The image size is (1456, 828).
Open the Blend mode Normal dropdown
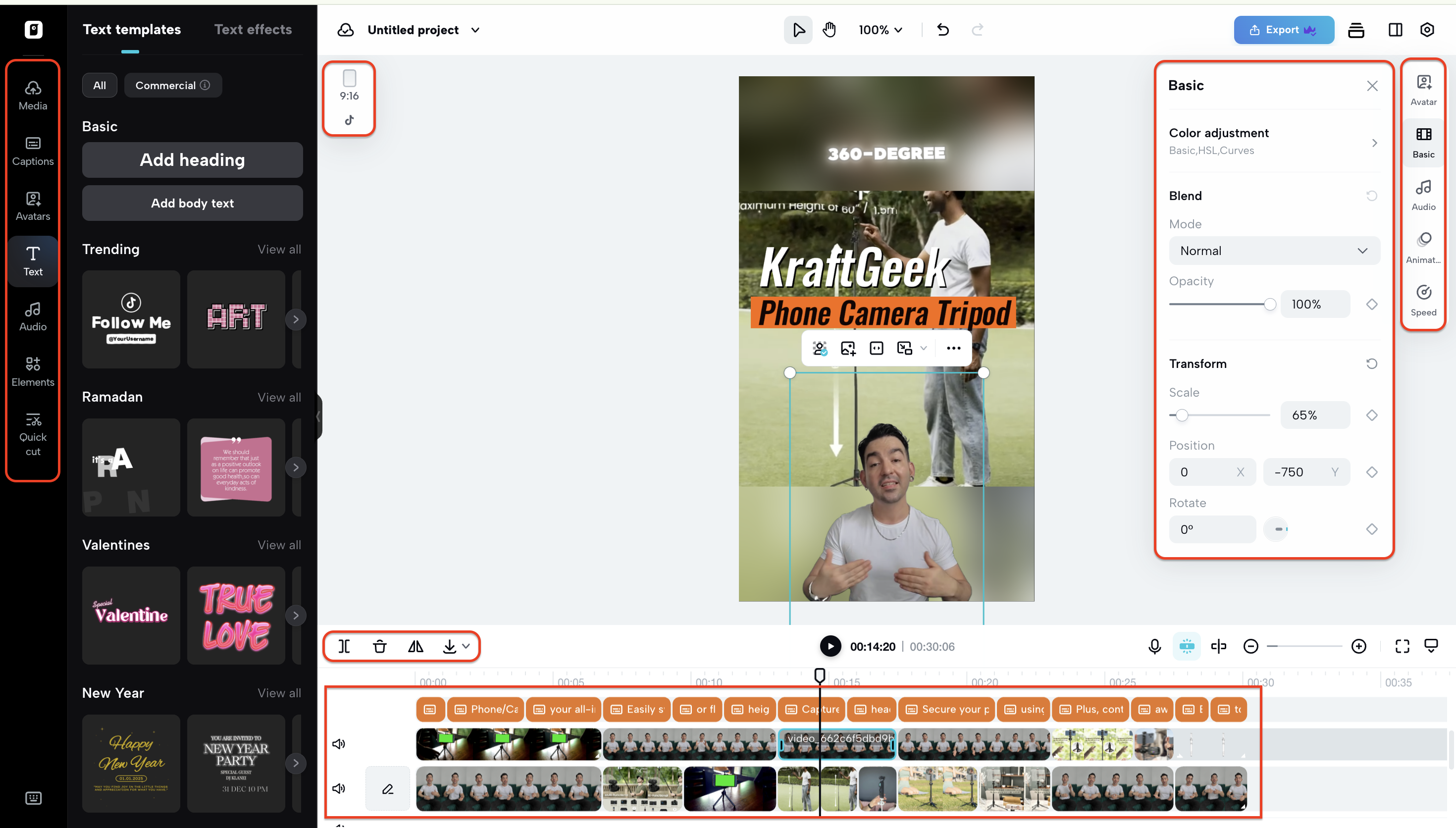coord(1274,250)
